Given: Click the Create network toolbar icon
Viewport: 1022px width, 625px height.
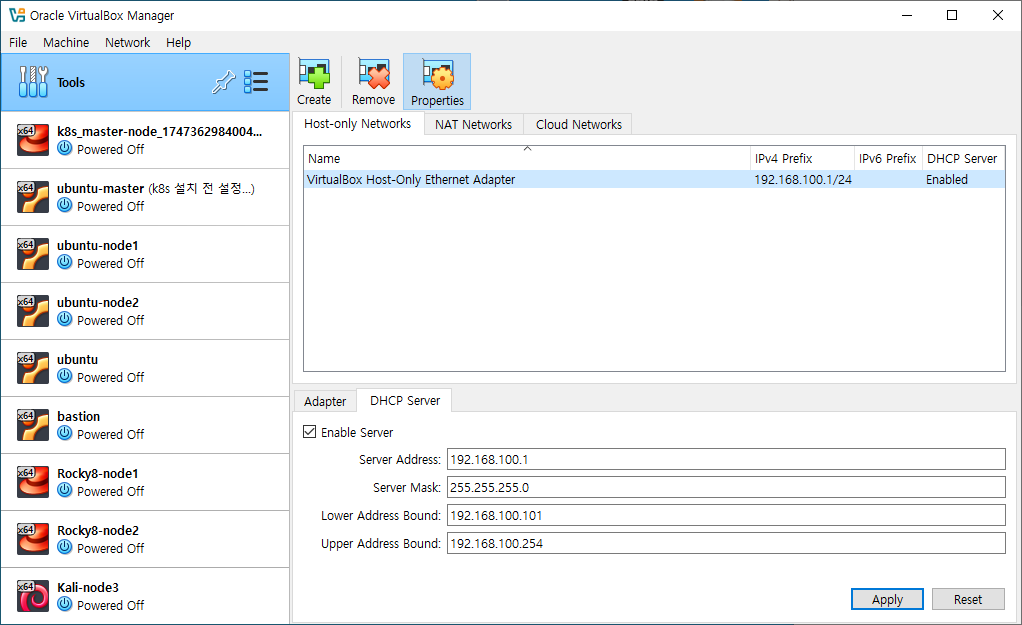Looking at the screenshot, I should 314,74.
